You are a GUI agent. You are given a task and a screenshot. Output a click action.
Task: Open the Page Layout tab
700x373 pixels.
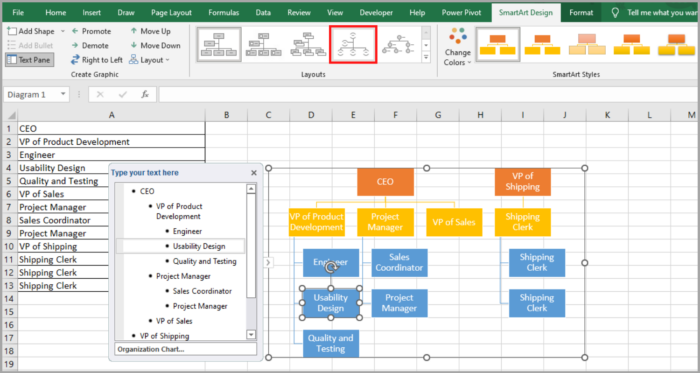coord(171,12)
